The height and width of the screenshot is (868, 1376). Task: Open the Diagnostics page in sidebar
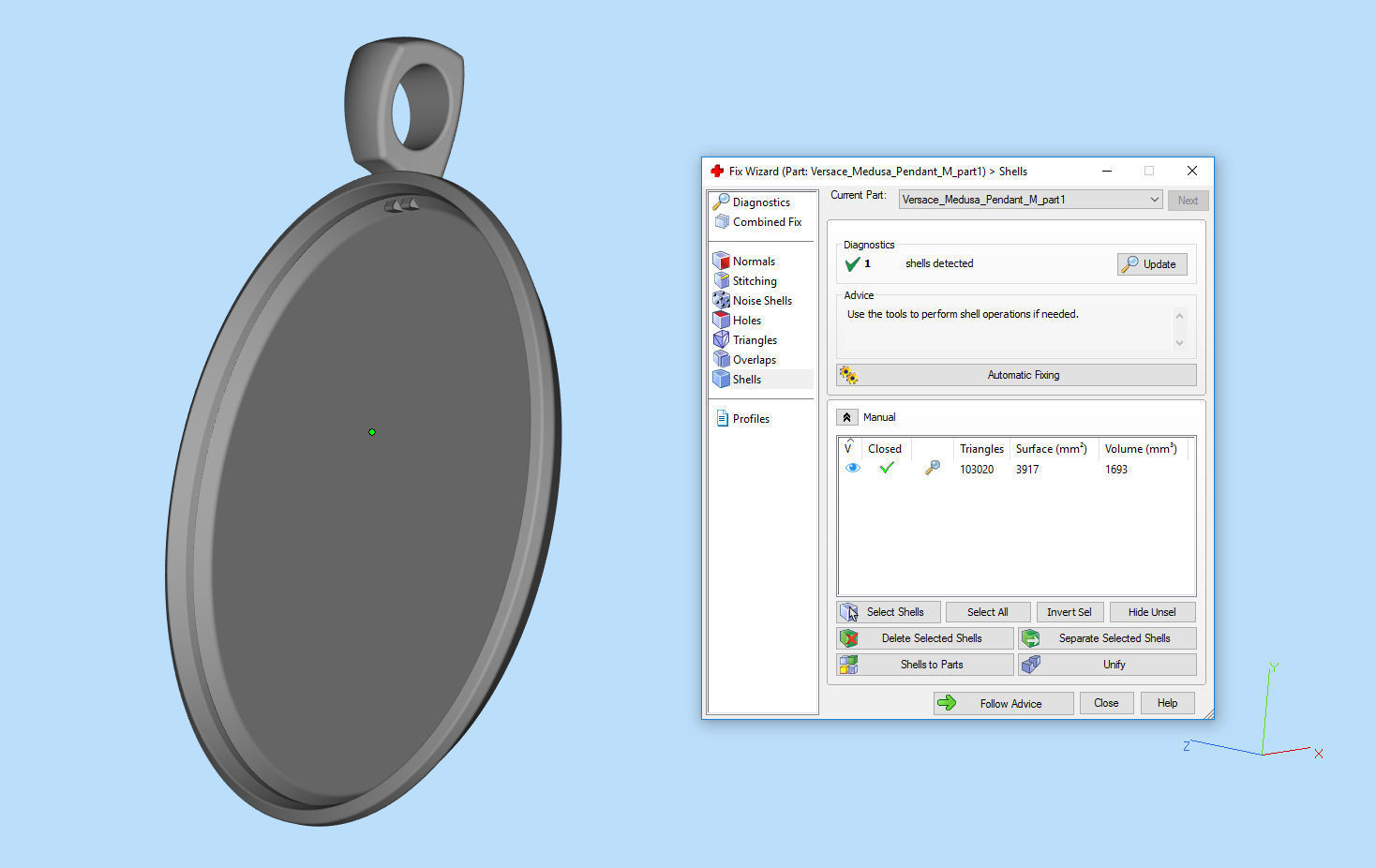[760, 202]
